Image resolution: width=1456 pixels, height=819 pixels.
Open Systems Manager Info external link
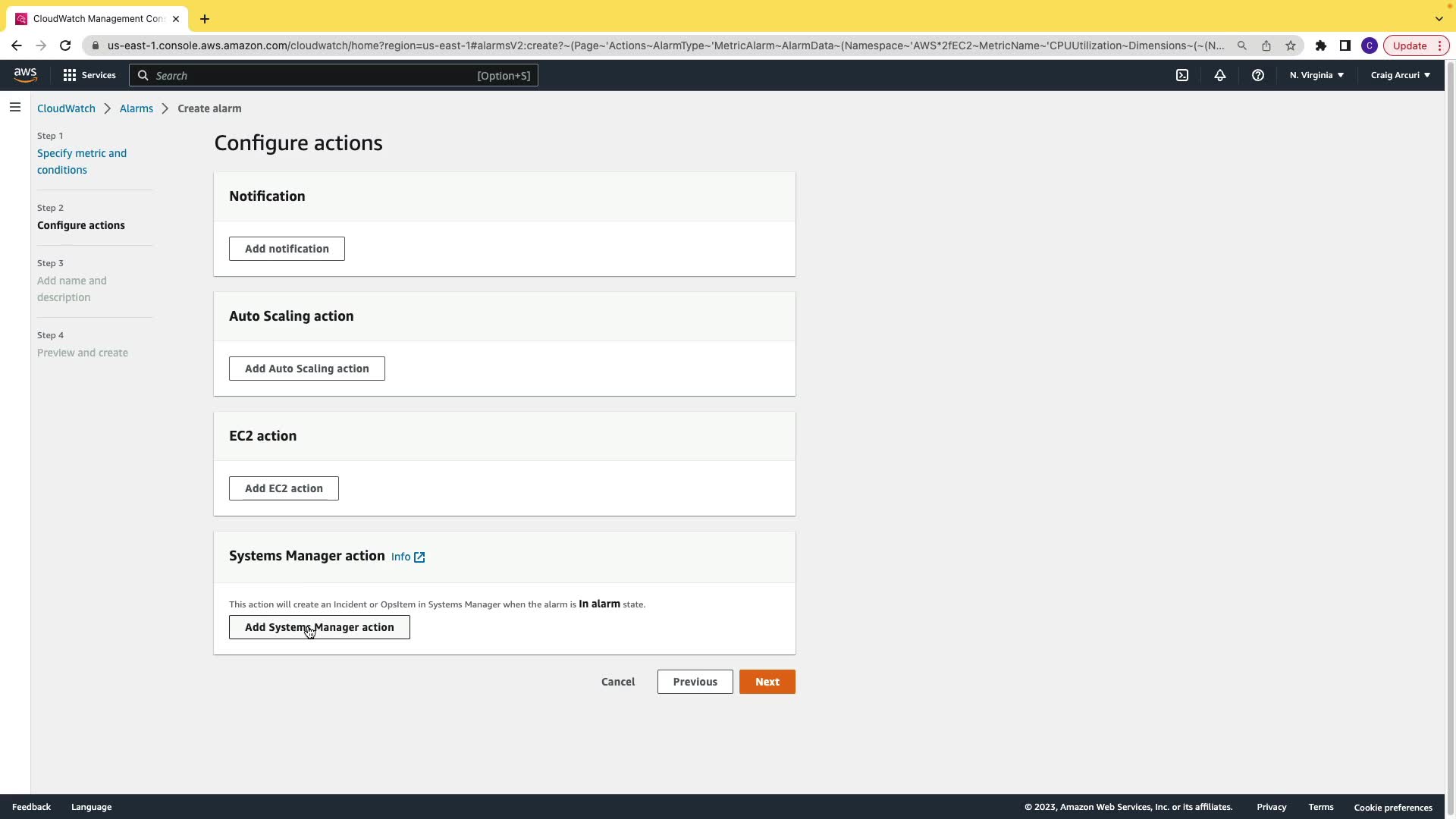408,557
